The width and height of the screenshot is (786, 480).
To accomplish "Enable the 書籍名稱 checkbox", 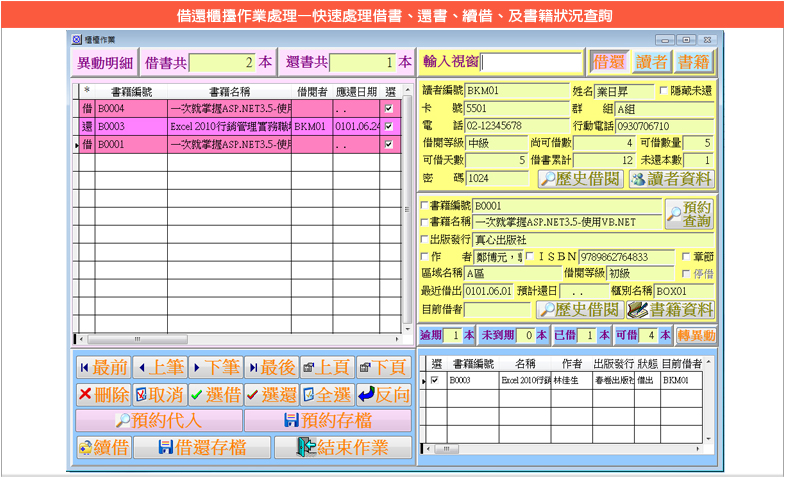I will click(x=425, y=222).
